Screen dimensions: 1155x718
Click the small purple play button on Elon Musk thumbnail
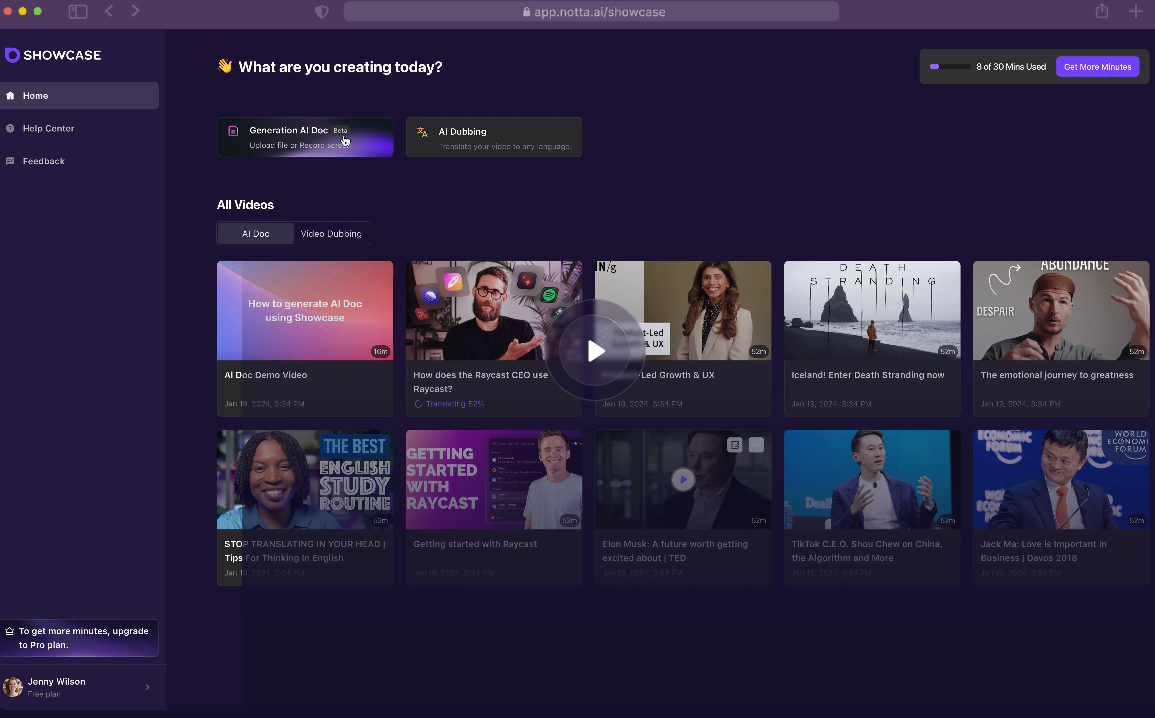coord(683,479)
